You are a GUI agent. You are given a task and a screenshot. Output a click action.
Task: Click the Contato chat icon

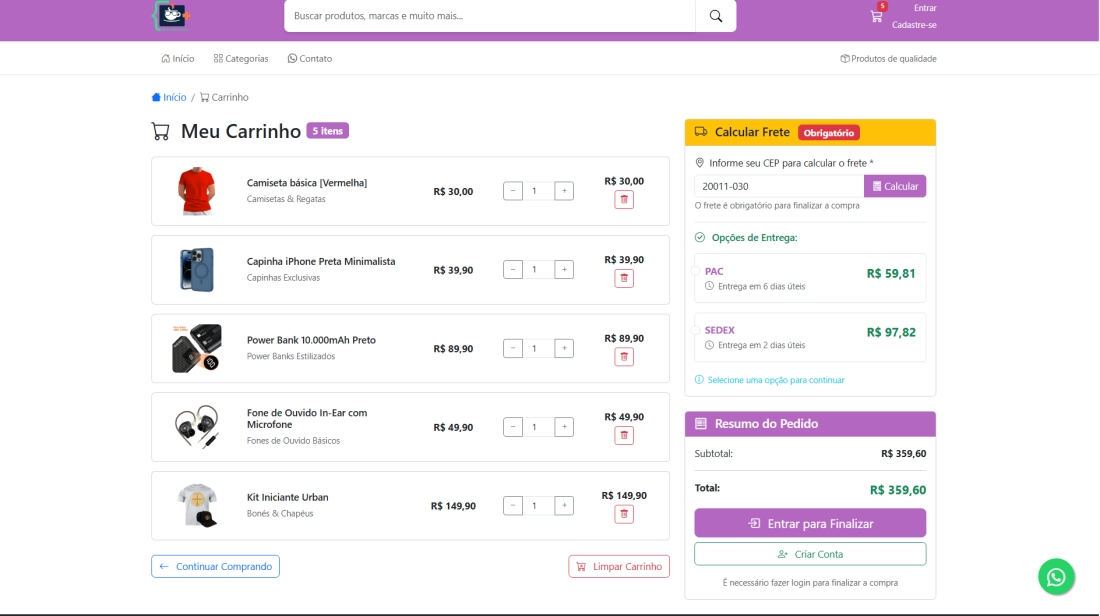290,58
